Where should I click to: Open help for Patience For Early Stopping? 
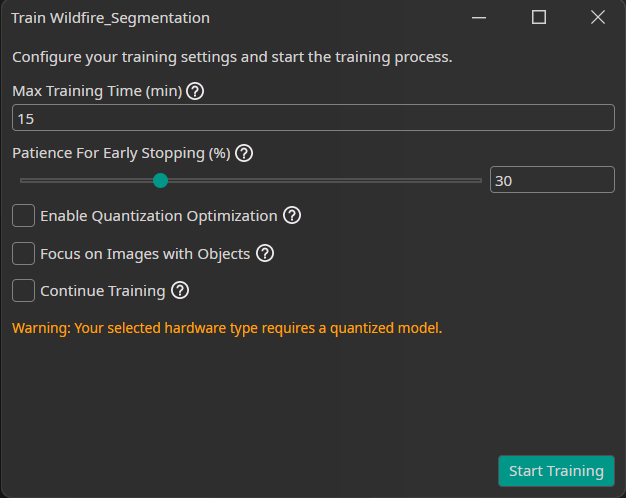click(244, 153)
